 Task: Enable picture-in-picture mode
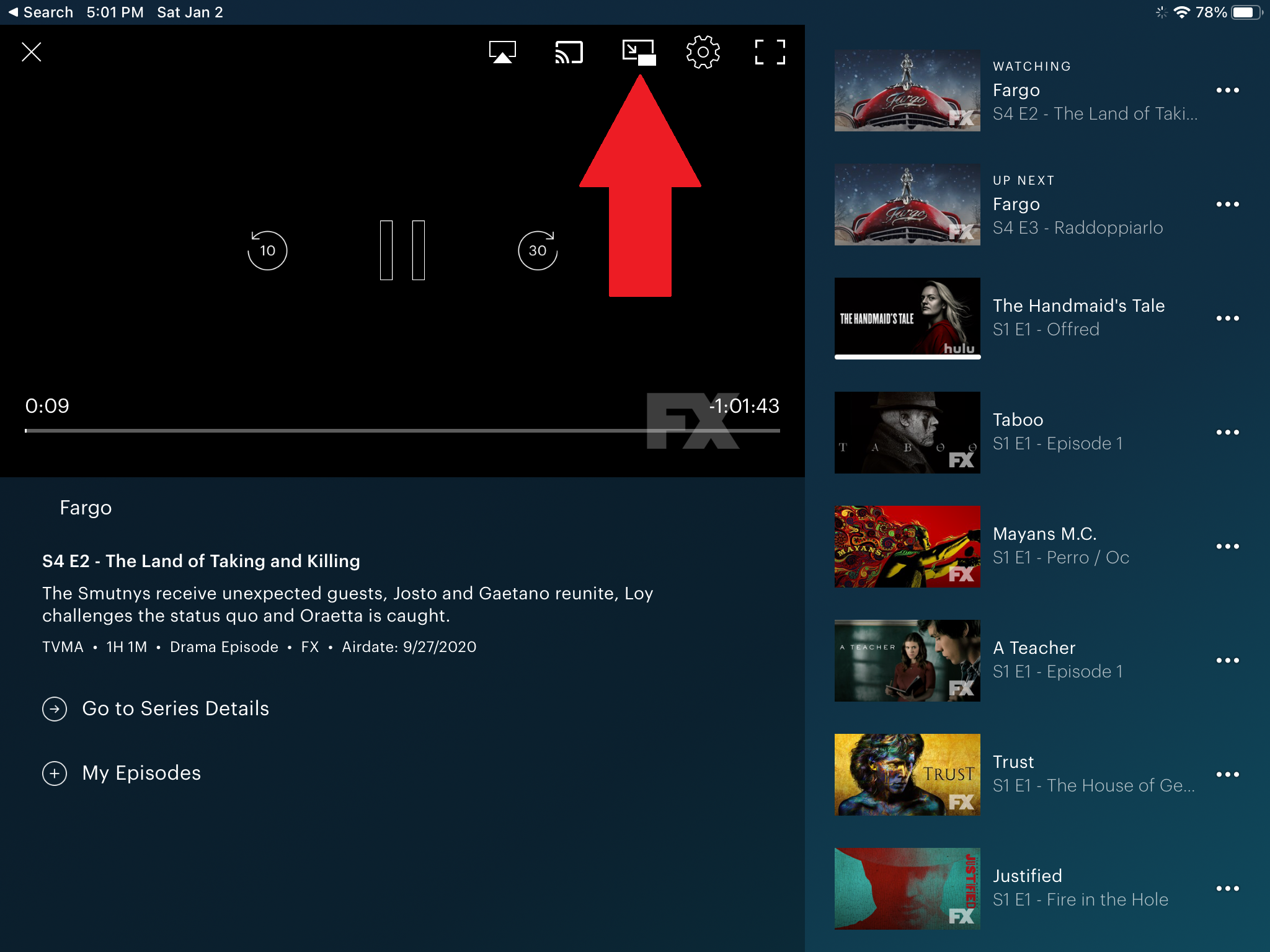point(639,52)
